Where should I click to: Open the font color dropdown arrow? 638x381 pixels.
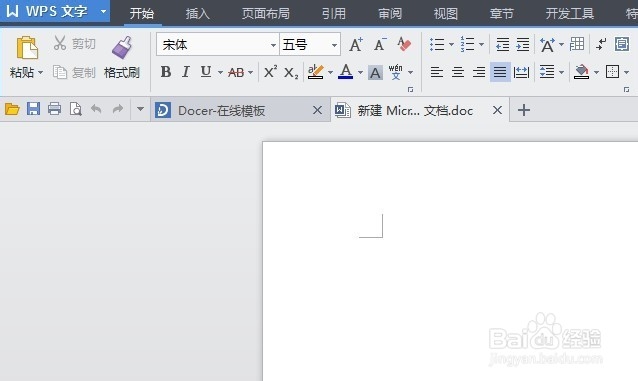pos(360,72)
